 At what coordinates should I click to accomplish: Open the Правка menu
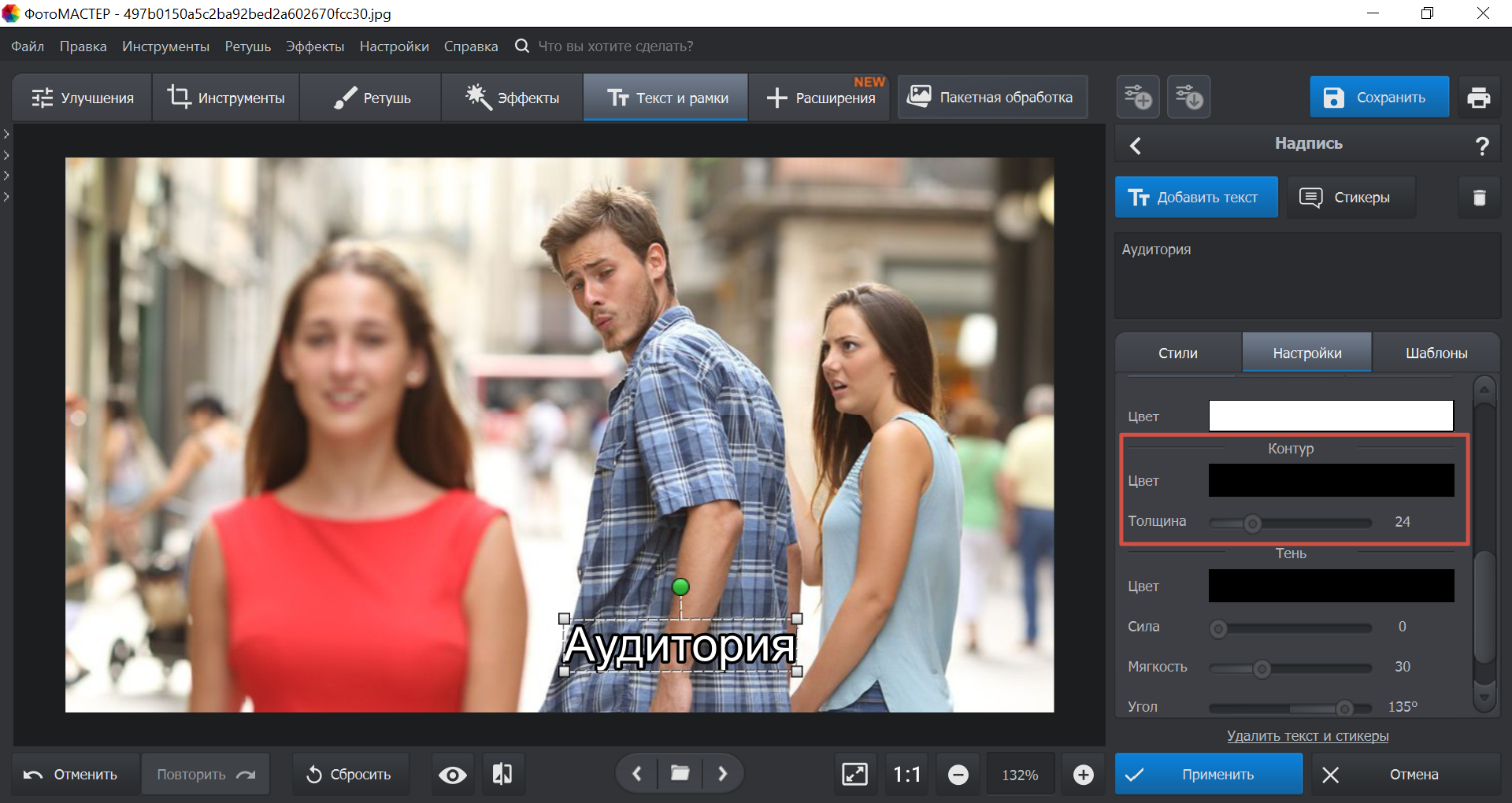click(83, 46)
